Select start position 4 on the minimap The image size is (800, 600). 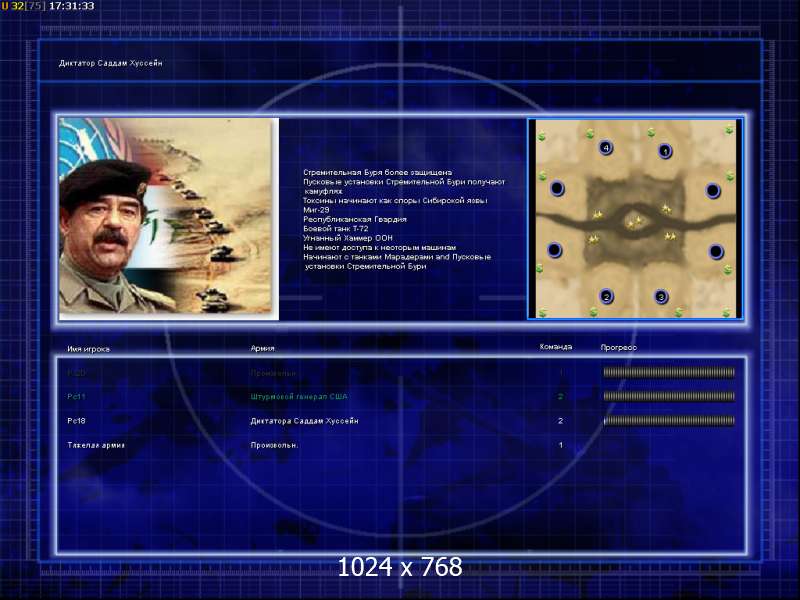coord(606,147)
